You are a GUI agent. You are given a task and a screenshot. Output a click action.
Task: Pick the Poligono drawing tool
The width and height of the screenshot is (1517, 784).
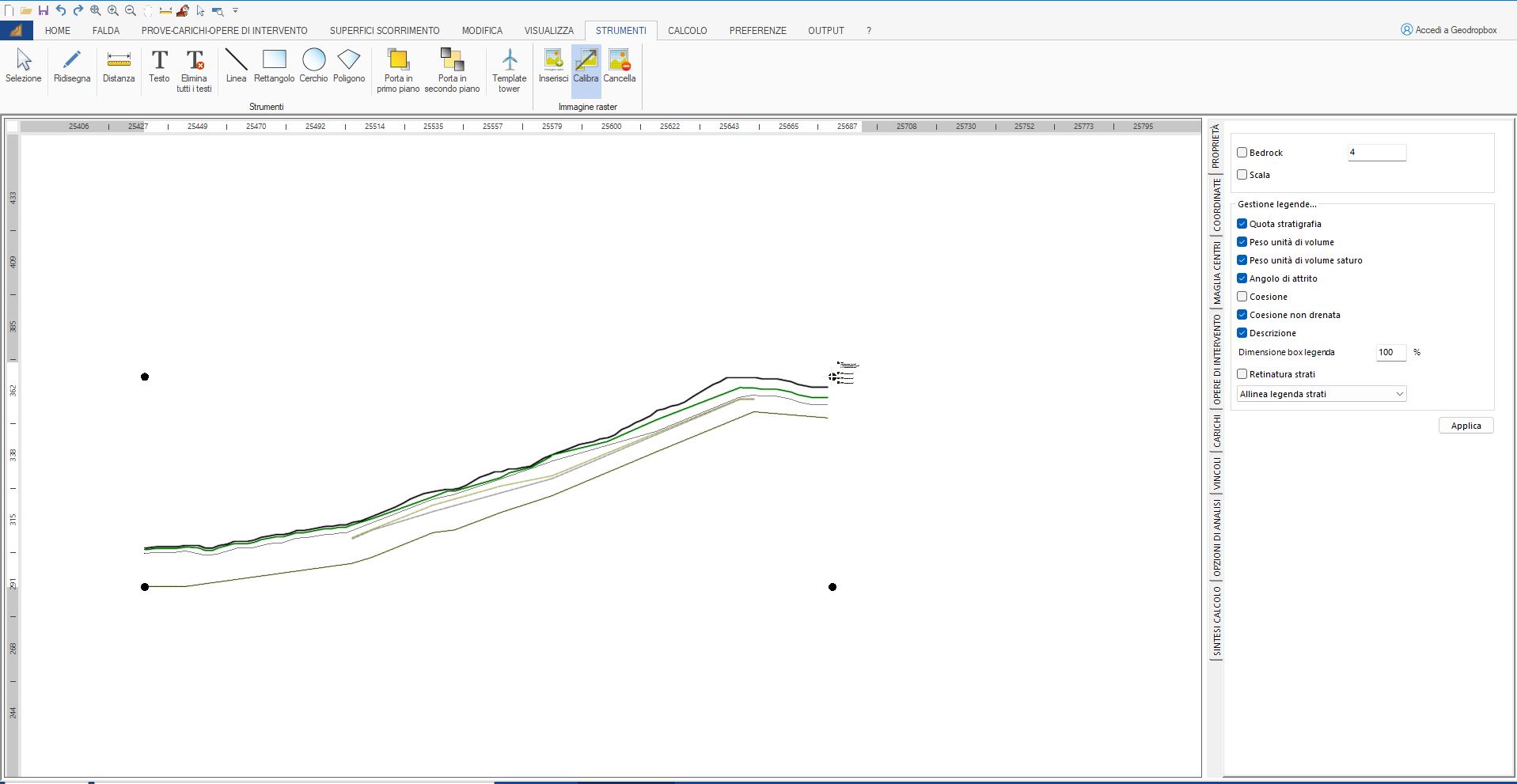pyautogui.click(x=349, y=66)
